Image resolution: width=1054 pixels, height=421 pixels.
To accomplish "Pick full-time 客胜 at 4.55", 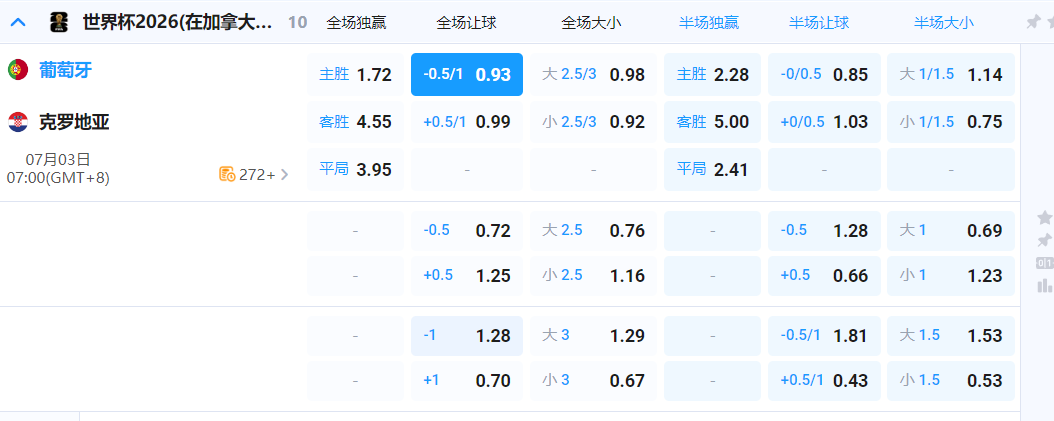I will click(356, 122).
